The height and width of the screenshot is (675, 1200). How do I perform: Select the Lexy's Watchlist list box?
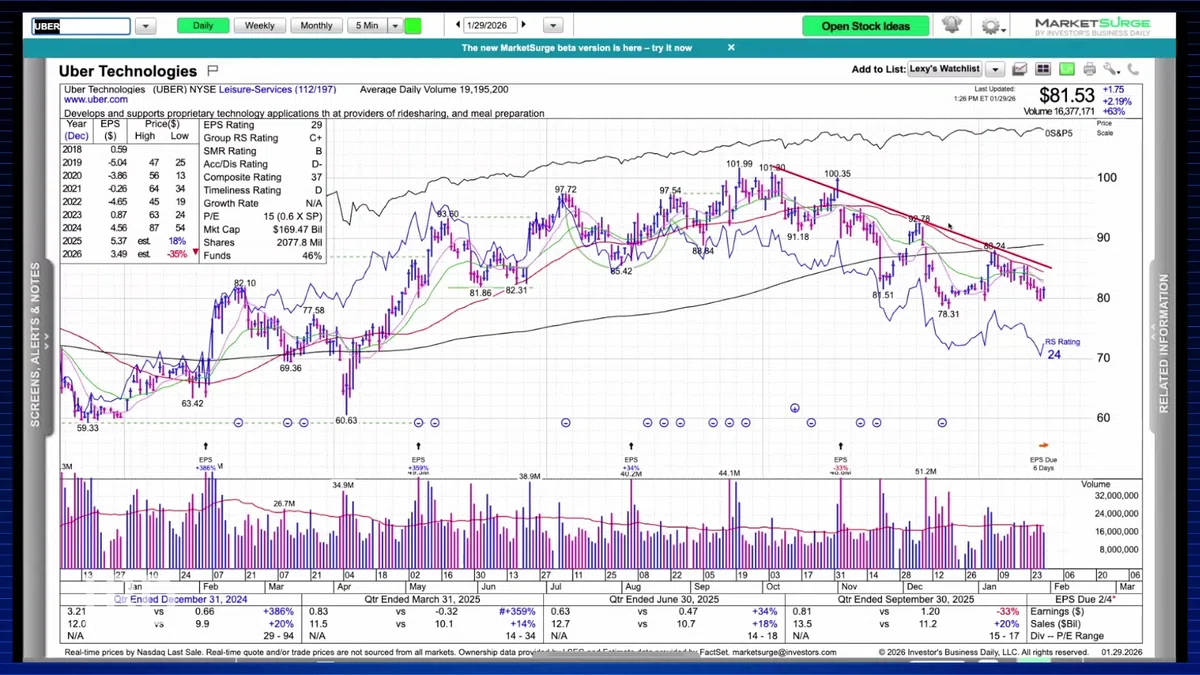(945, 69)
